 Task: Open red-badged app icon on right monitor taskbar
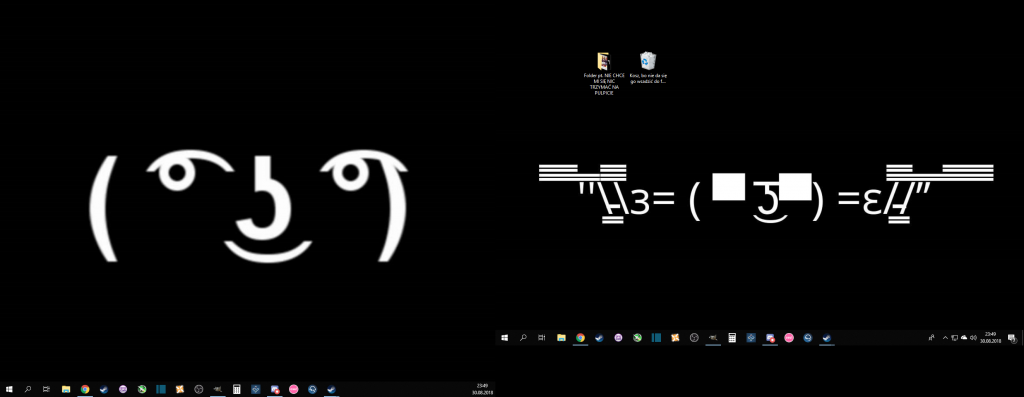[770, 338]
